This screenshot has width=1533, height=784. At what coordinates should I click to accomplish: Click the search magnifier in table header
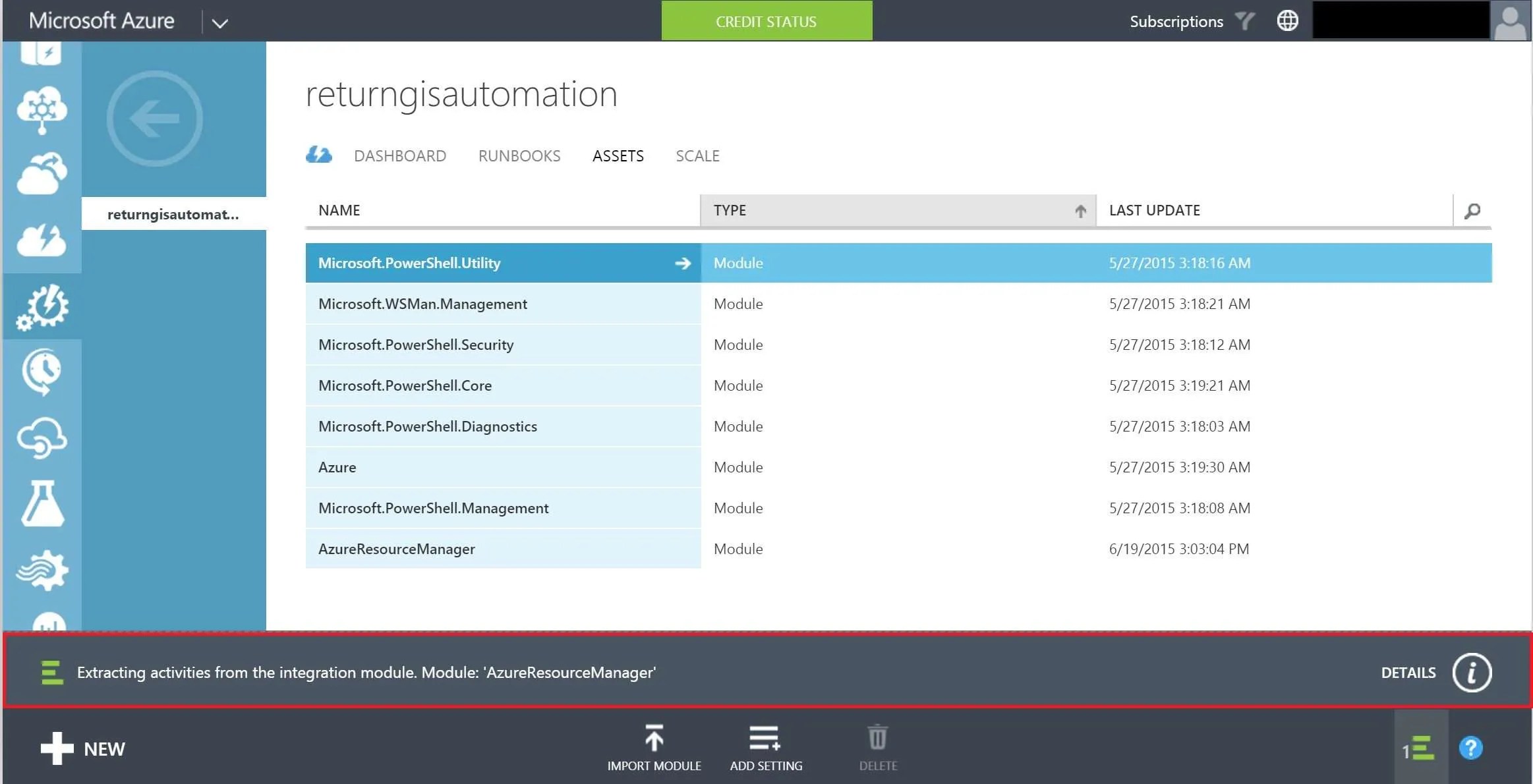pos(1472,211)
